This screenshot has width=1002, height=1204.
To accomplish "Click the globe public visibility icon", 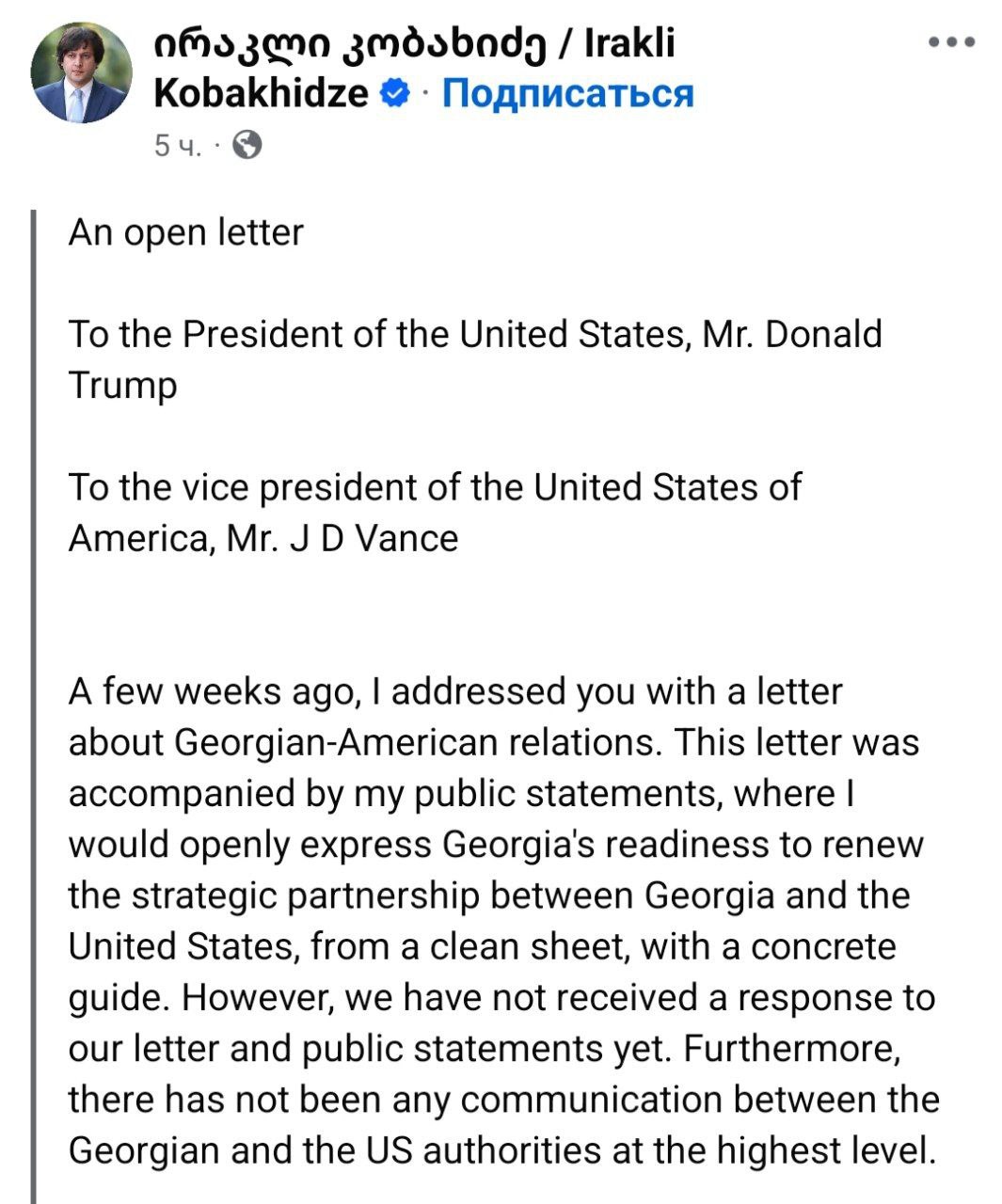I will [x=247, y=145].
